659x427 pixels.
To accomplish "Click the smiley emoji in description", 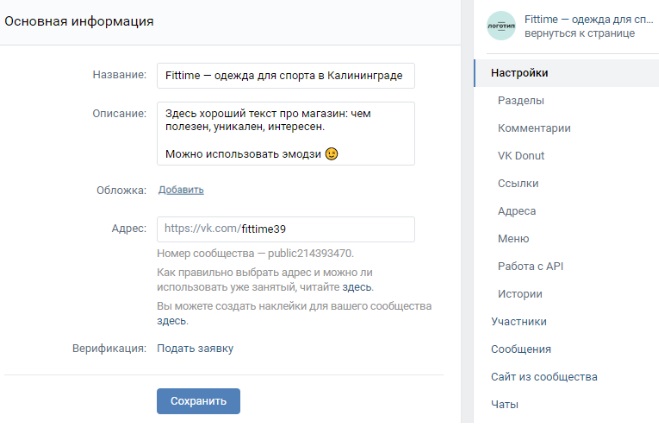I will click(x=332, y=154).
